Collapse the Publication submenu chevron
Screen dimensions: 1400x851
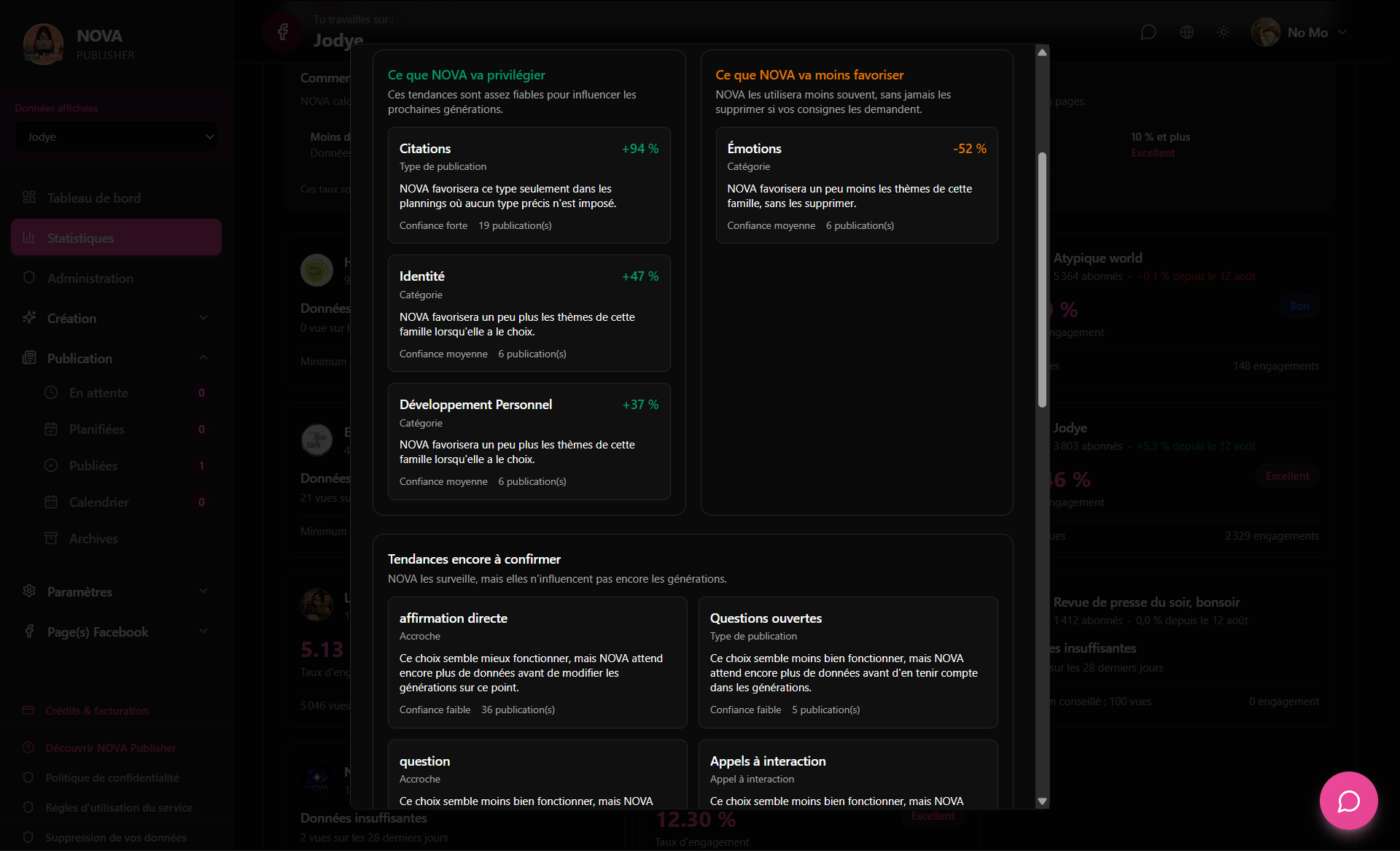pyautogui.click(x=203, y=358)
